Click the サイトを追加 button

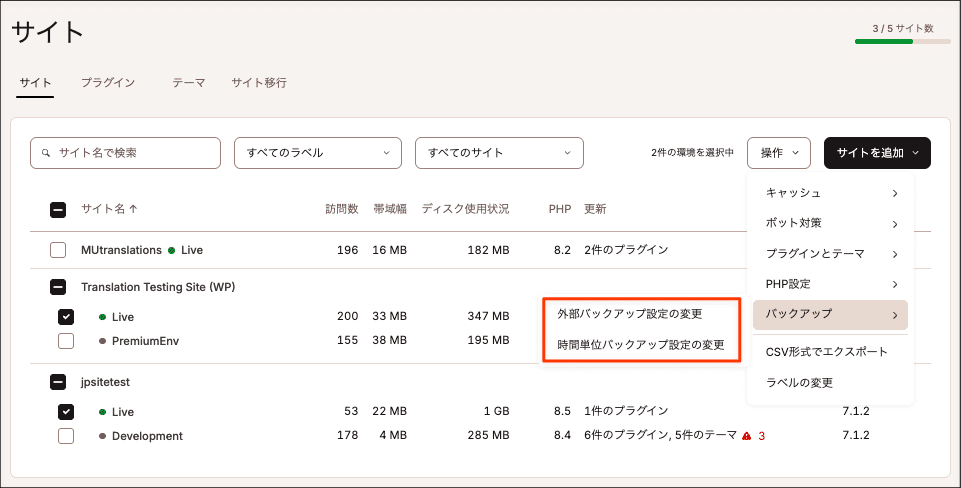pyautogui.click(x=877, y=153)
